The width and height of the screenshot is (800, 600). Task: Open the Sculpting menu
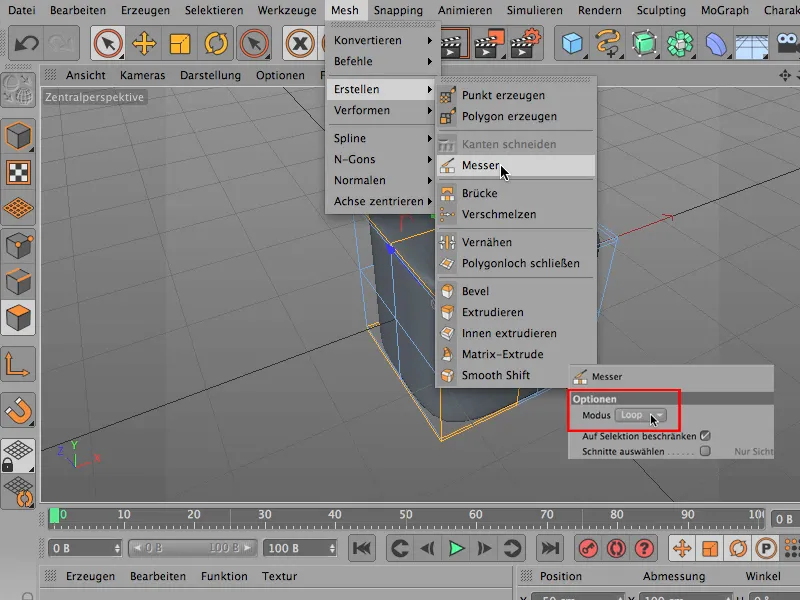(x=661, y=10)
